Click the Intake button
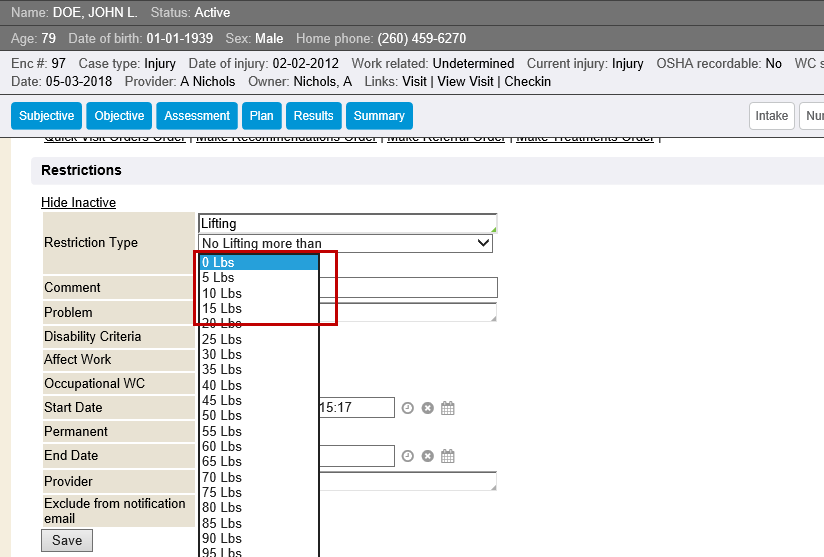Viewport: 824px width, 557px height. [x=771, y=116]
